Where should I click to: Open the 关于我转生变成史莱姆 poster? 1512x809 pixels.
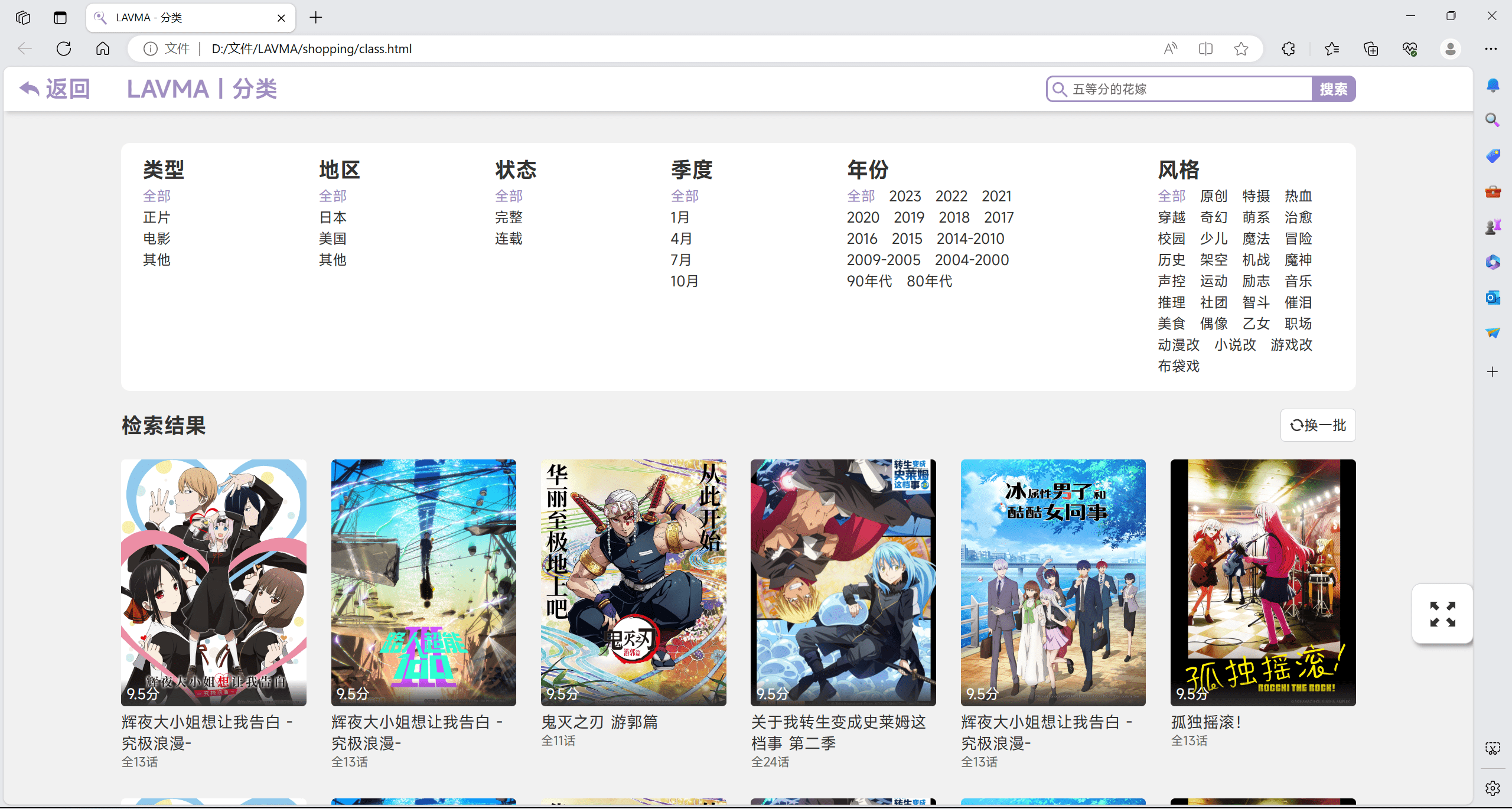[x=843, y=583]
